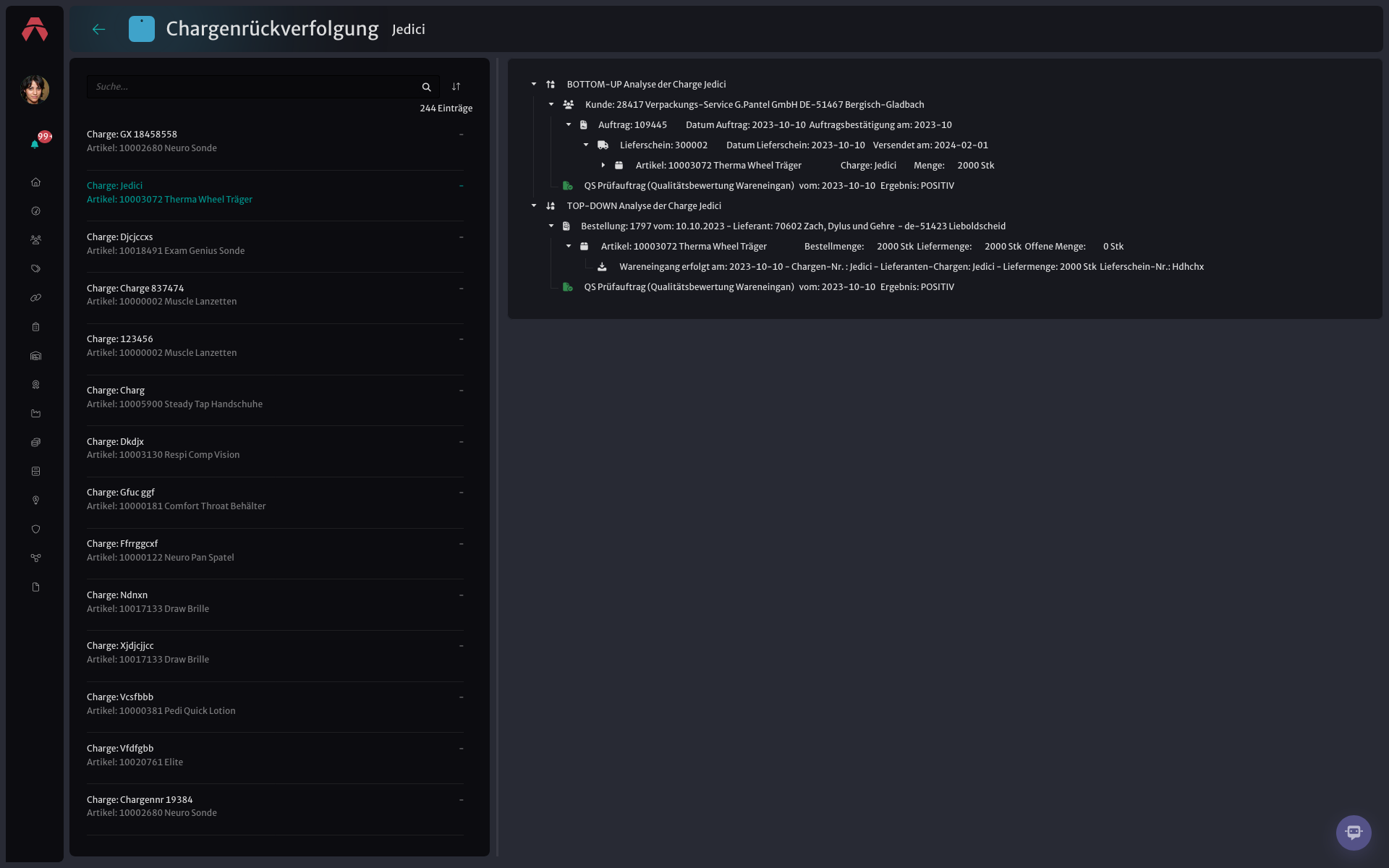Select Charge Dkdjx Respi Comp Vision

tap(275, 448)
